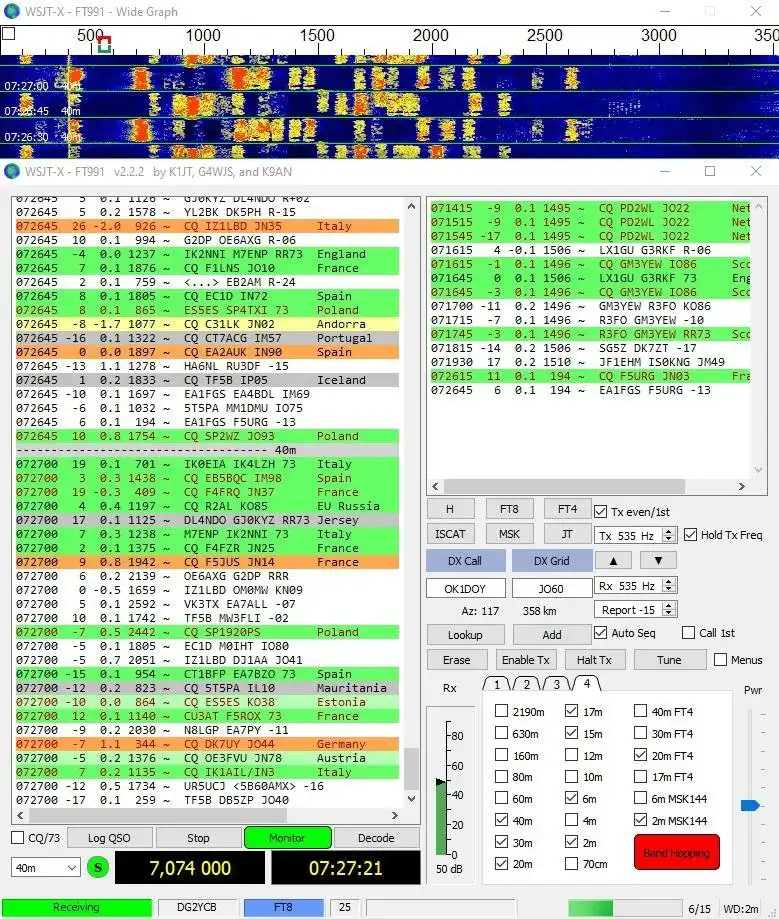
Task: Check the 2190m band checkbox
Action: coord(501,711)
